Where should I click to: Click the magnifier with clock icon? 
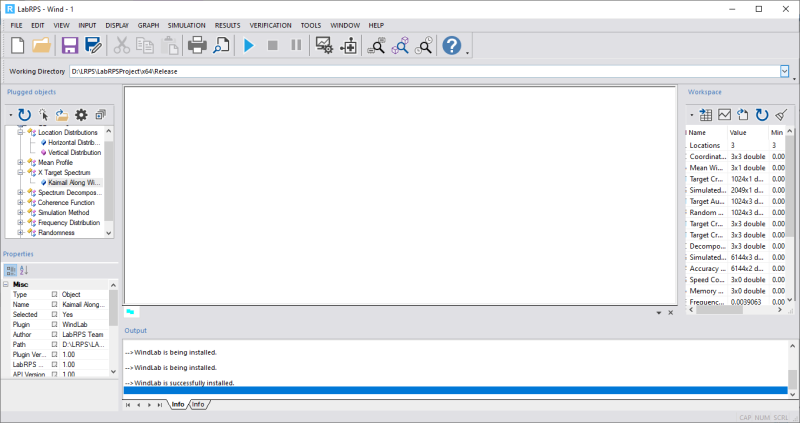[424, 45]
